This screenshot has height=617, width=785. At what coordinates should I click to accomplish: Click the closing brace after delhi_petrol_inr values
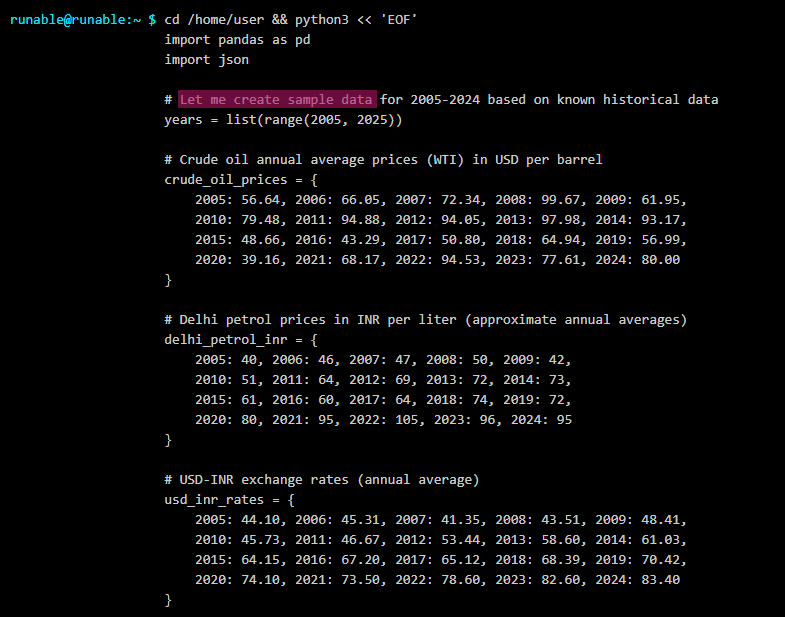(x=168, y=440)
